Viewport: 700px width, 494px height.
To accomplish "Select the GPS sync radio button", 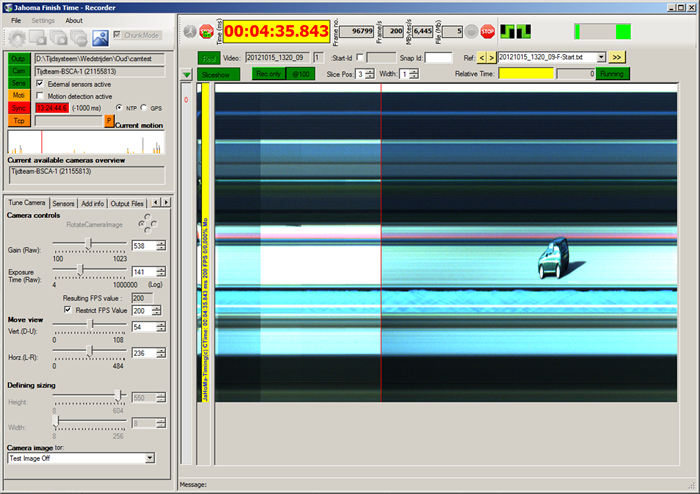I will click(143, 108).
